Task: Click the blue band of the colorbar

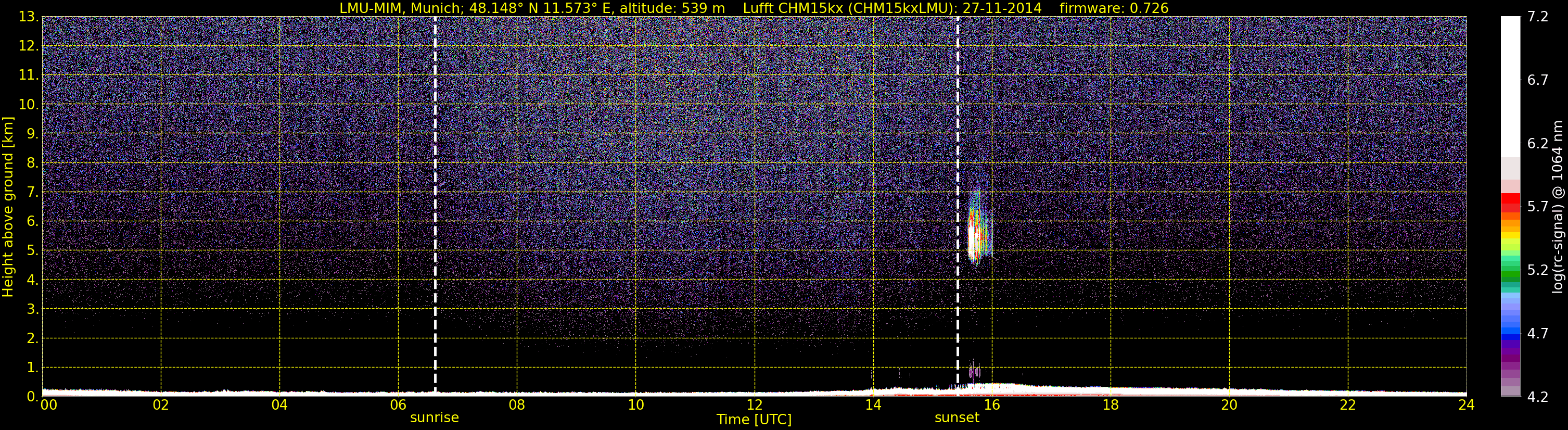Action: click(1510, 333)
